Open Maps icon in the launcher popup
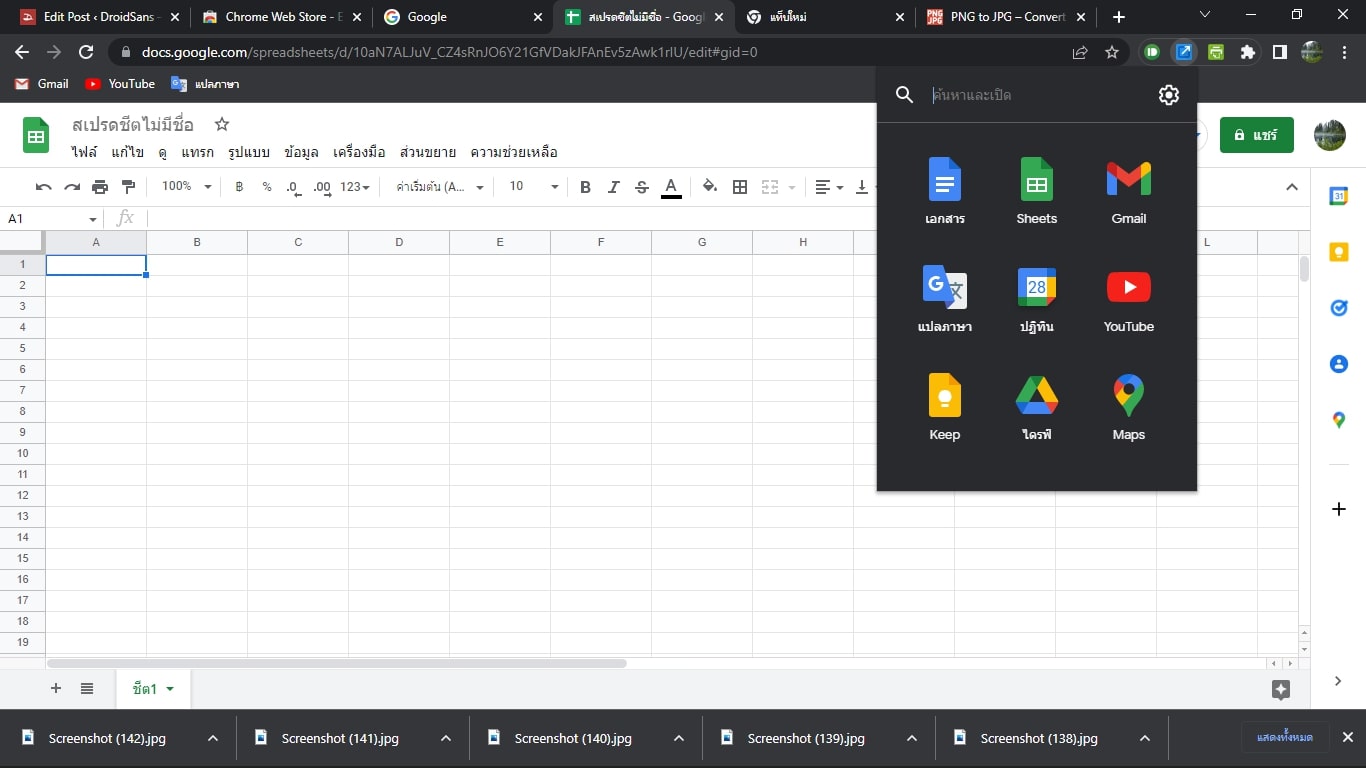1366x768 pixels. [x=1128, y=406]
